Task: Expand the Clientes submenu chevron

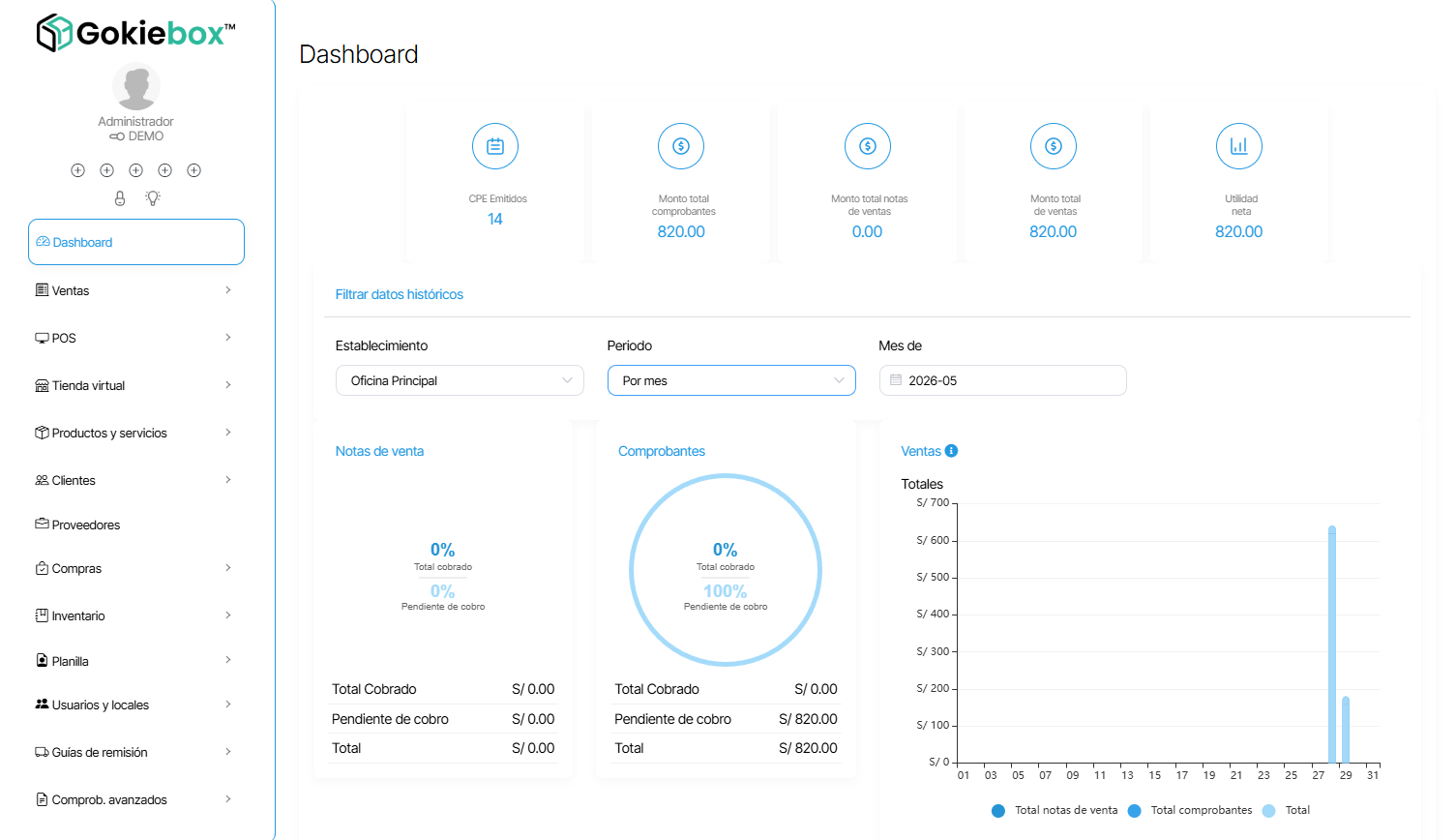Action: click(228, 480)
